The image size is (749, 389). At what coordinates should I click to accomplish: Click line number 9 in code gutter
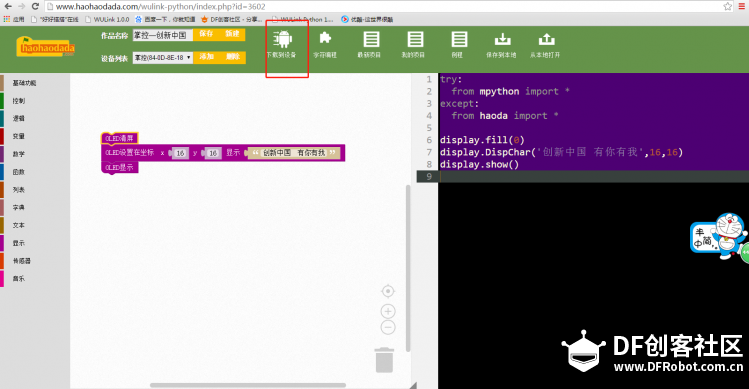tap(429, 177)
